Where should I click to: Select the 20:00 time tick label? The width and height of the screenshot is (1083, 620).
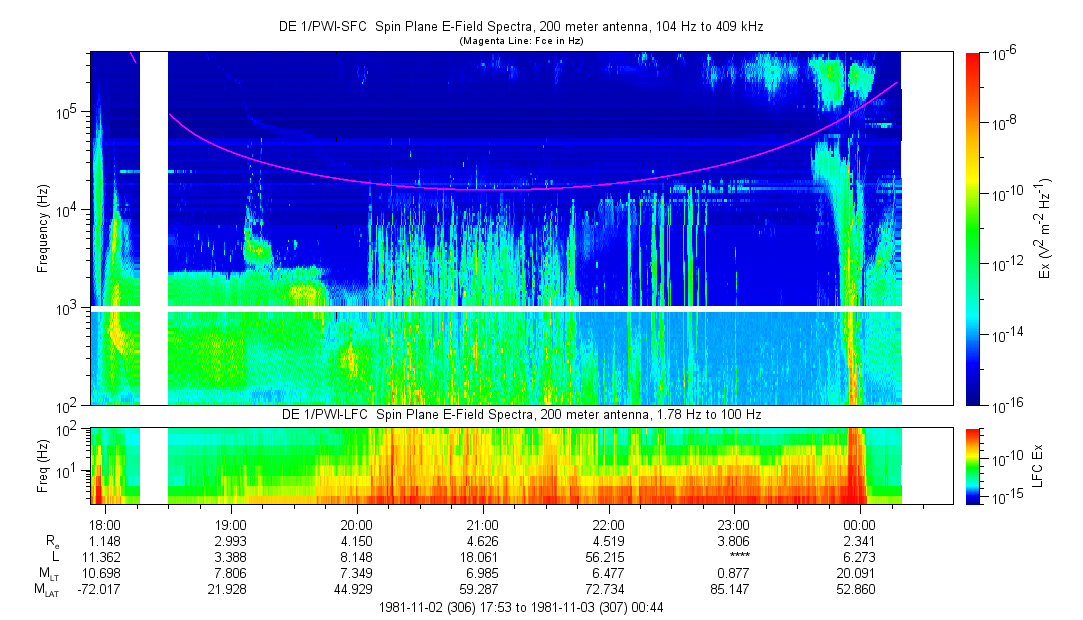357,524
